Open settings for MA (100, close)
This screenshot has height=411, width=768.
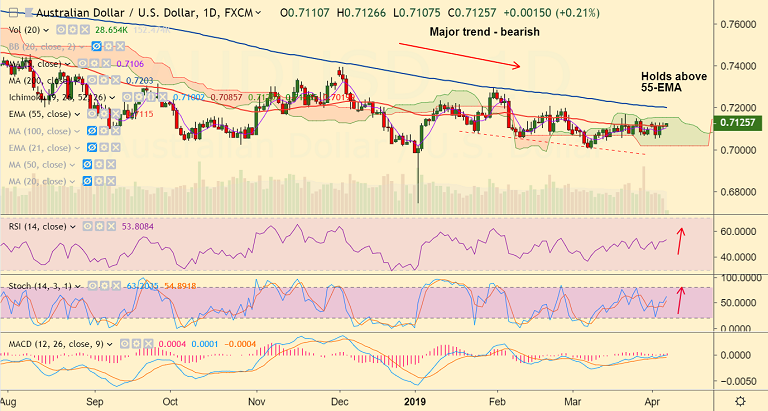(104, 131)
